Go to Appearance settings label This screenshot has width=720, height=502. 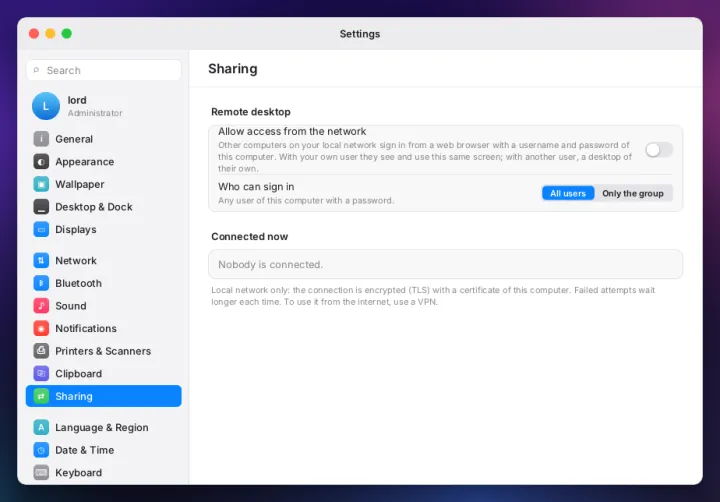point(84,161)
